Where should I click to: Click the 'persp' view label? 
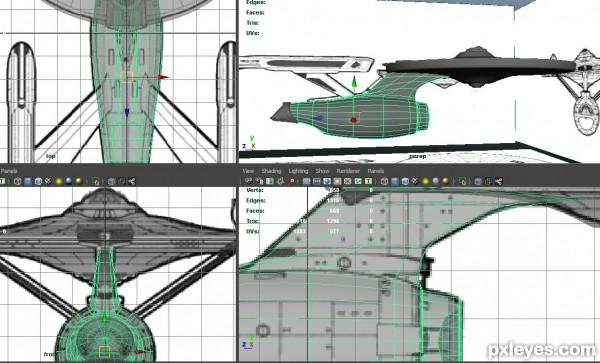[417, 156]
